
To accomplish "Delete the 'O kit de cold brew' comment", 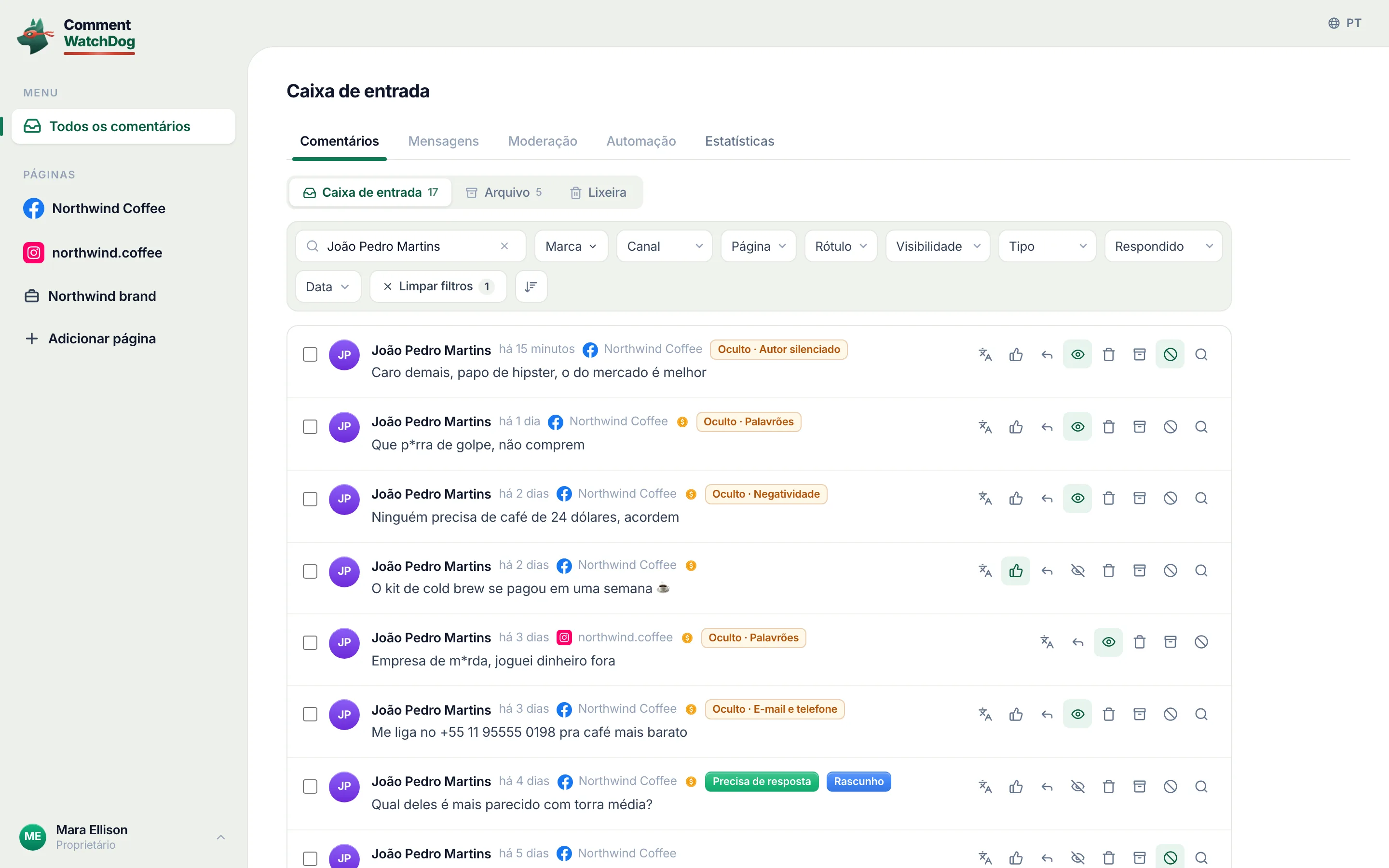I will point(1109,570).
